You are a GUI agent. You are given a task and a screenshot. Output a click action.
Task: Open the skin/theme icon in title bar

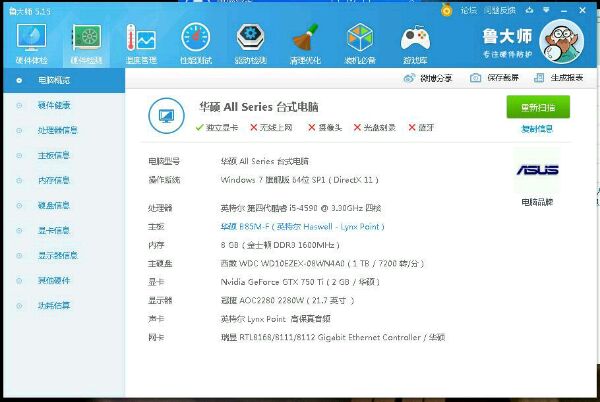click(x=530, y=10)
